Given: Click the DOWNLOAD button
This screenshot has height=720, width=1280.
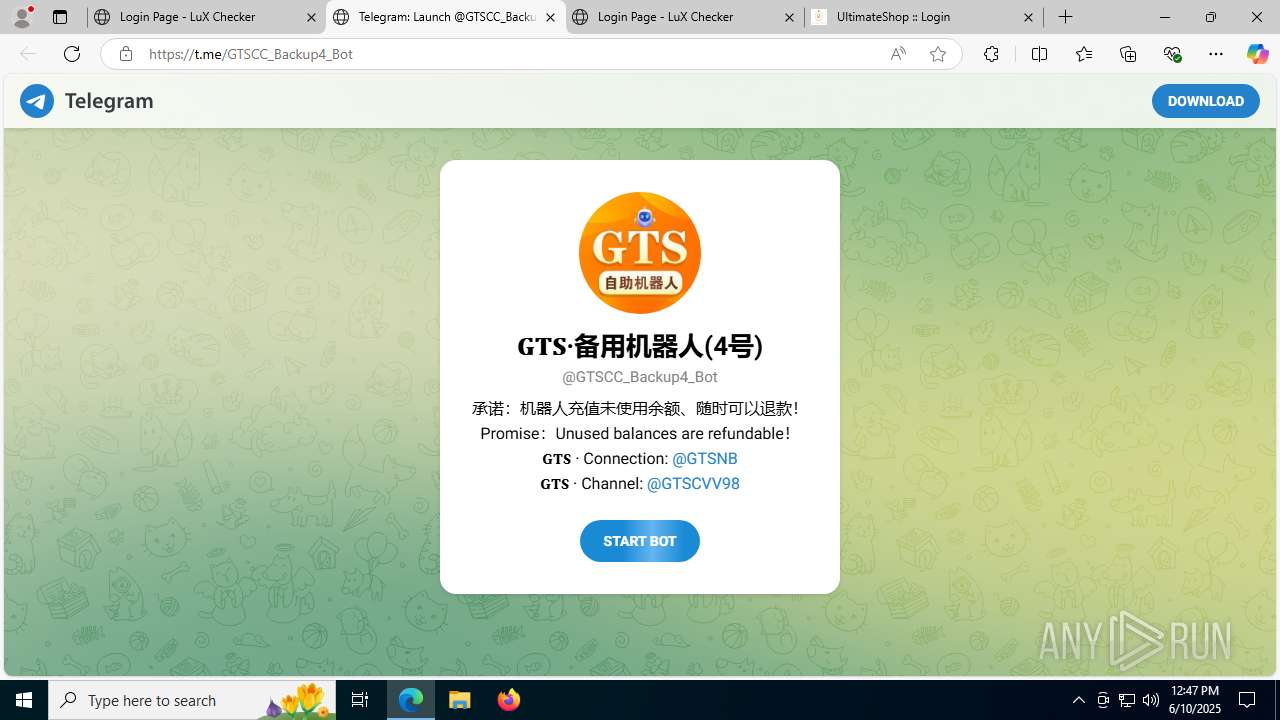Looking at the screenshot, I should tap(1205, 101).
